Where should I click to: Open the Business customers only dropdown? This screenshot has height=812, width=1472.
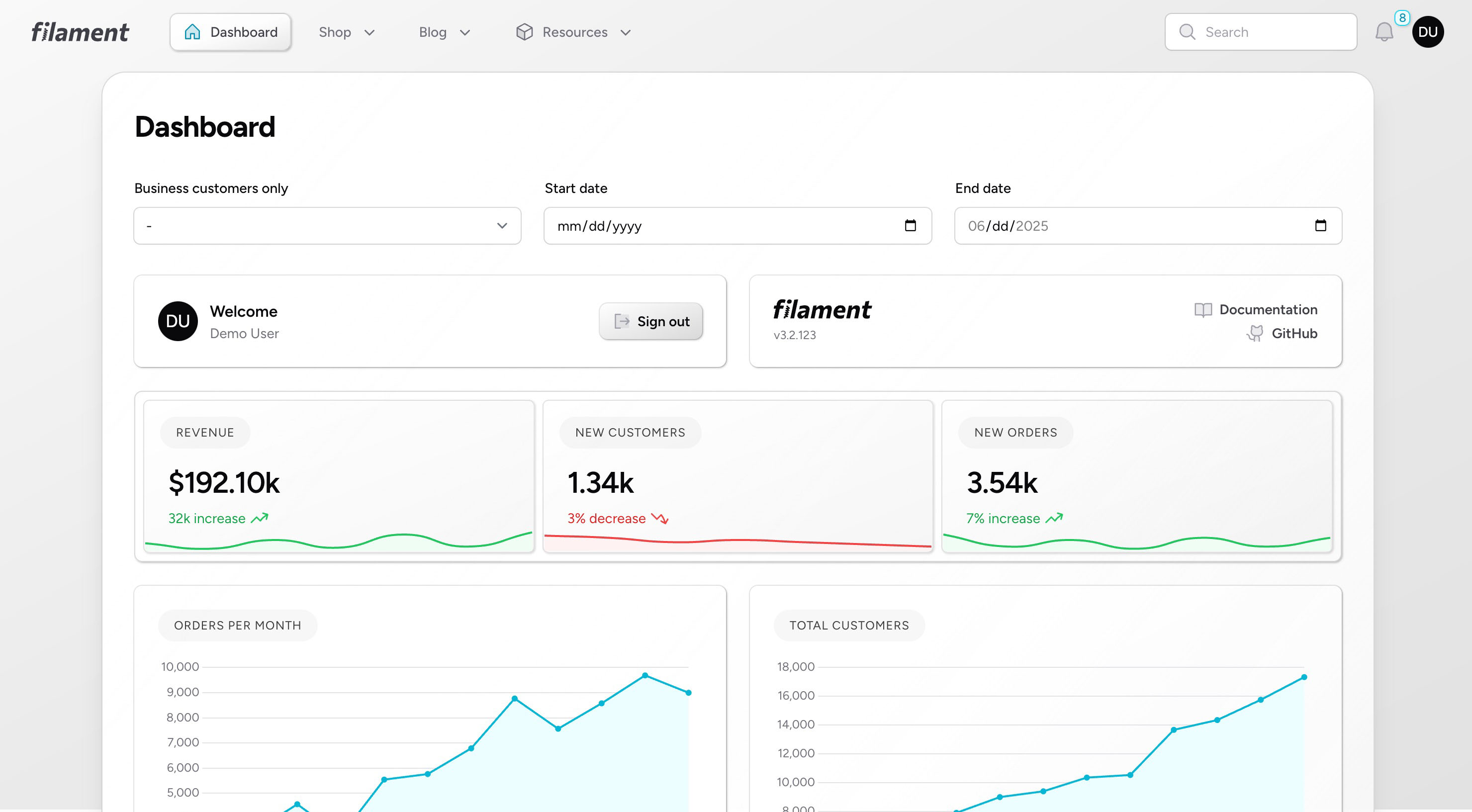327,226
